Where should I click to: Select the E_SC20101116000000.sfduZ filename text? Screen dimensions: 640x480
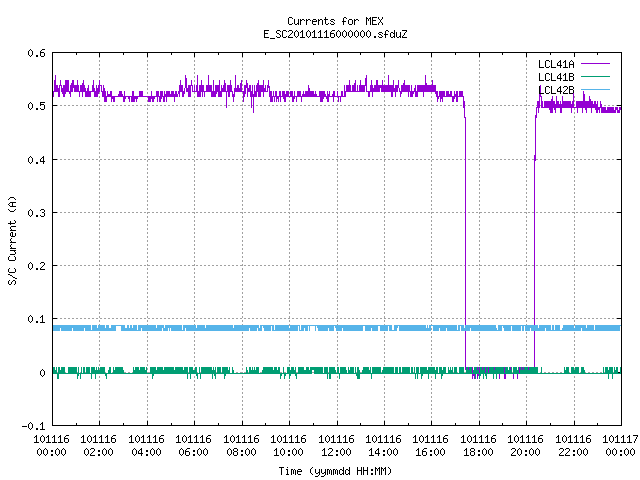click(335, 34)
